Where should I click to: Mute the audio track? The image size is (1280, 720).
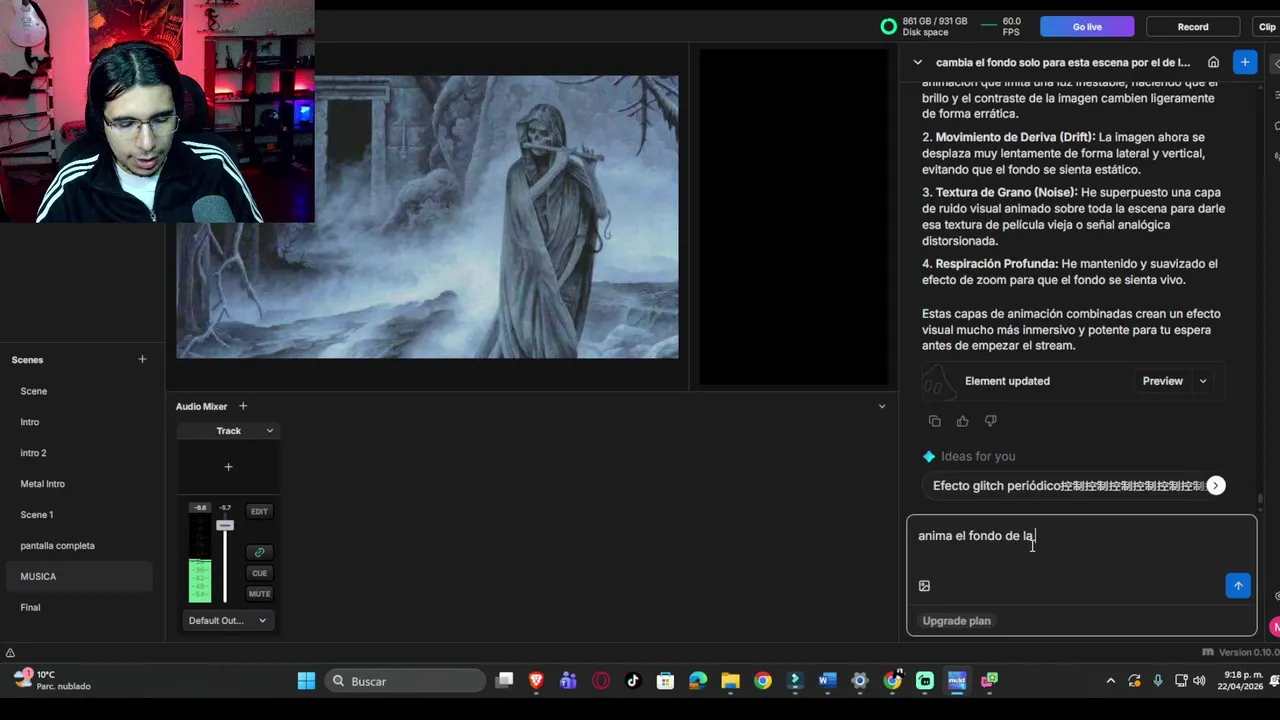click(x=259, y=594)
